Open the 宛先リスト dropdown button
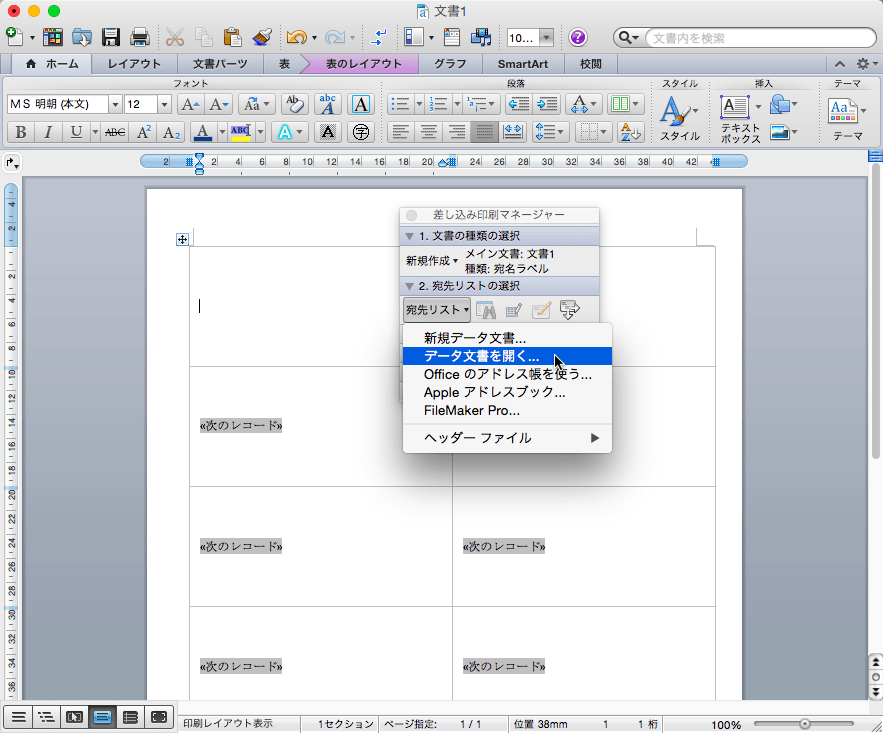Viewport: 883px width, 733px height. click(437, 310)
